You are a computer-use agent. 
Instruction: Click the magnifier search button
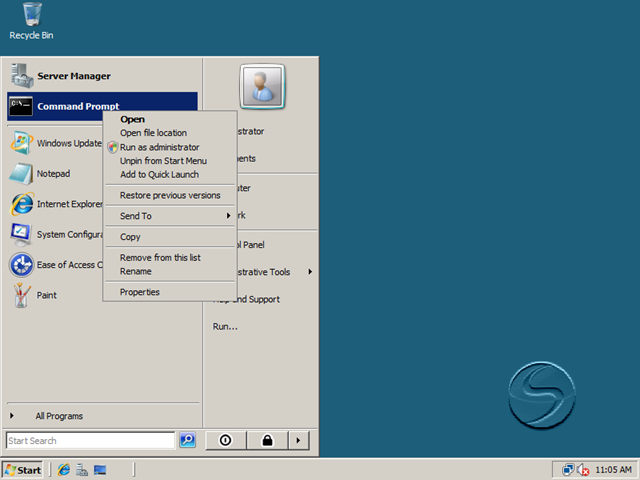[x=187, y=440]
